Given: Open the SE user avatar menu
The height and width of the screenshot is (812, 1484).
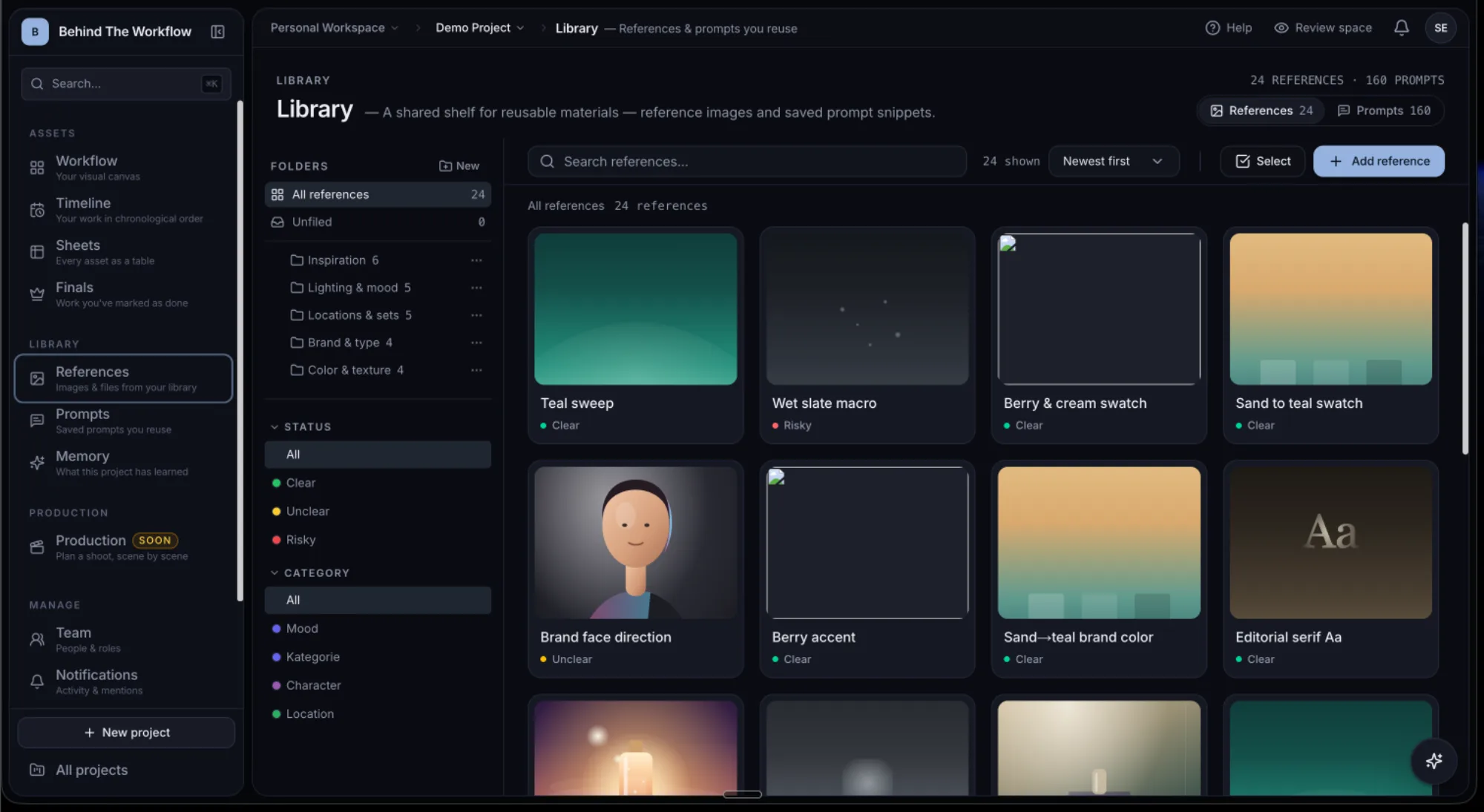Looking at the screenshot, I should click(1440, 28).
